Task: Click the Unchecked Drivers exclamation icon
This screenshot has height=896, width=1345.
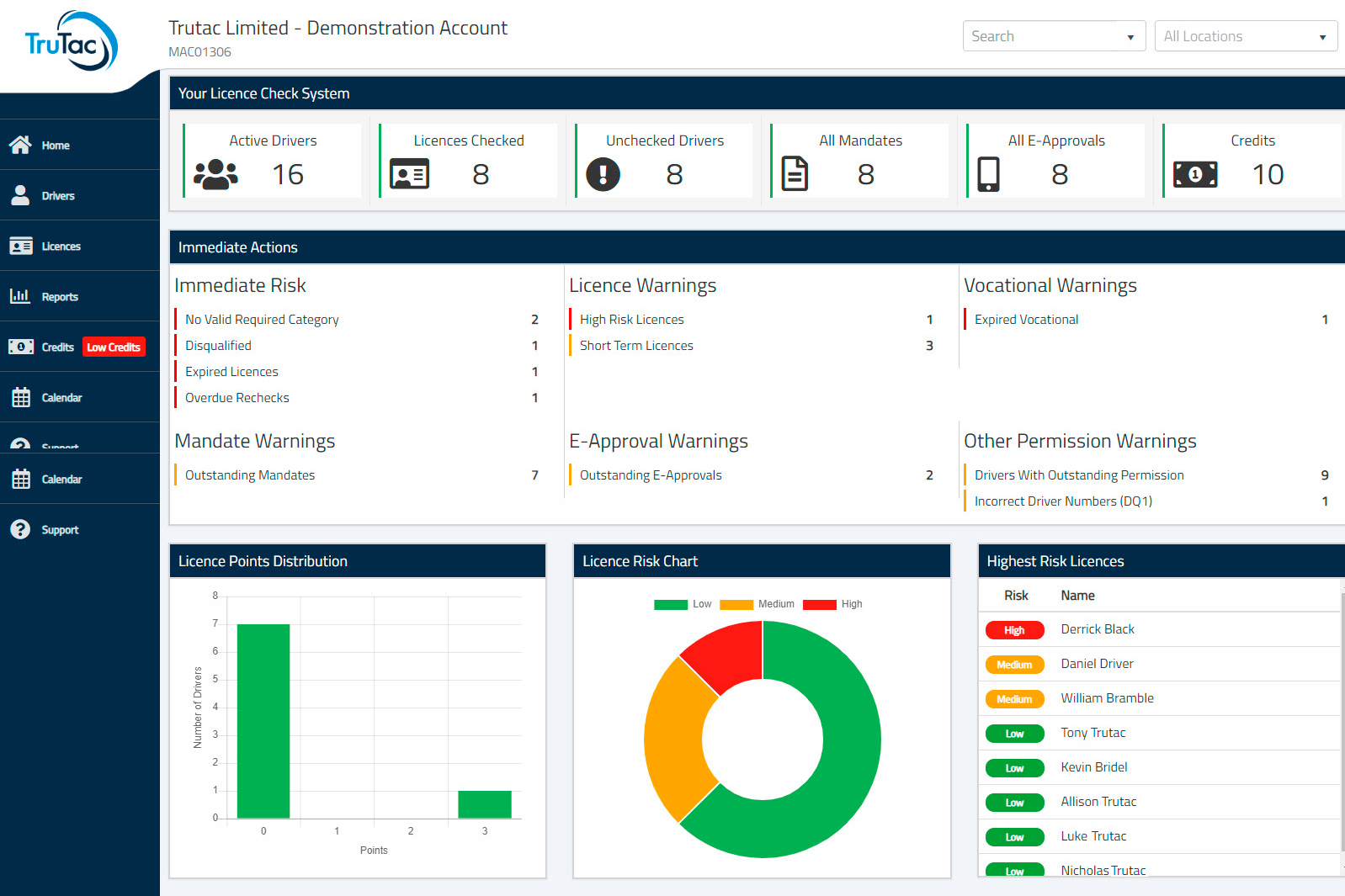Action: point(603,174)
